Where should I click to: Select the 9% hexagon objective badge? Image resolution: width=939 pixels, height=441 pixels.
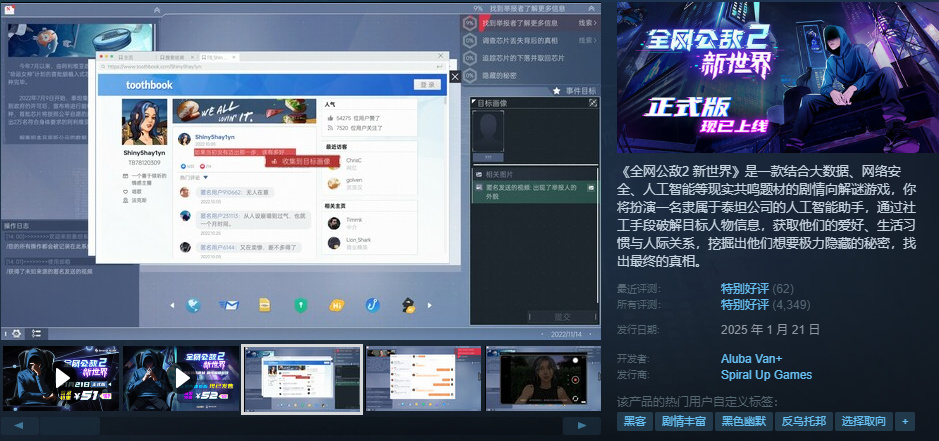(470, 23)
